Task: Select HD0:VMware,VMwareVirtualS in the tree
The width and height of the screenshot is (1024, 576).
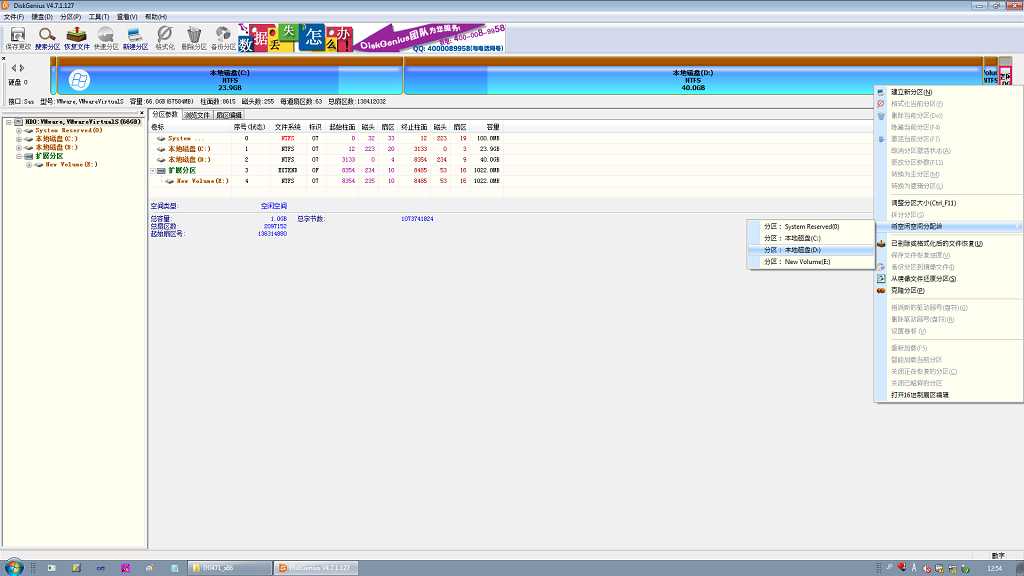Action: pyautogui.click(x=82, y=121)
